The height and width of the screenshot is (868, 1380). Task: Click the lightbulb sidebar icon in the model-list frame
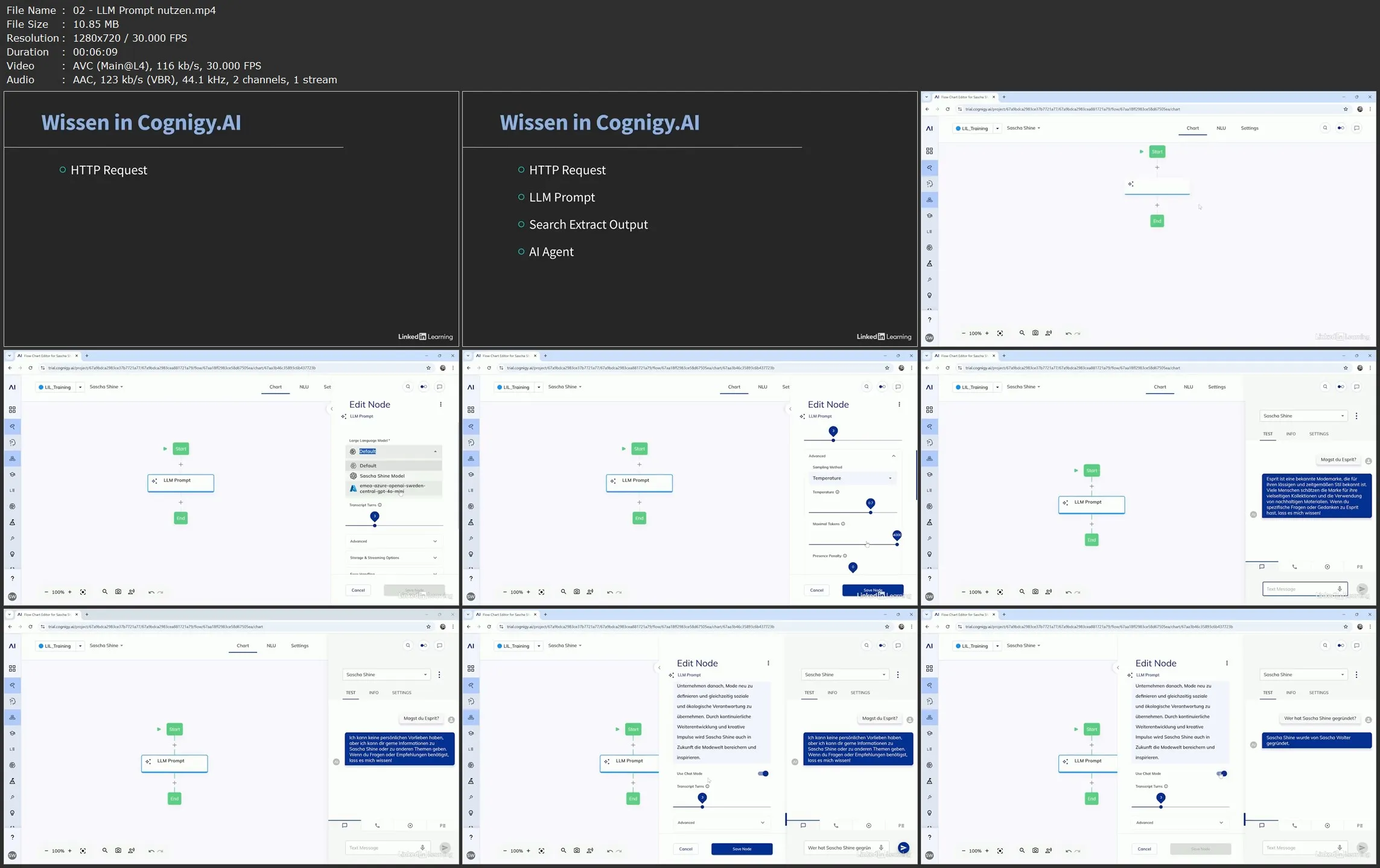(12, 554)
